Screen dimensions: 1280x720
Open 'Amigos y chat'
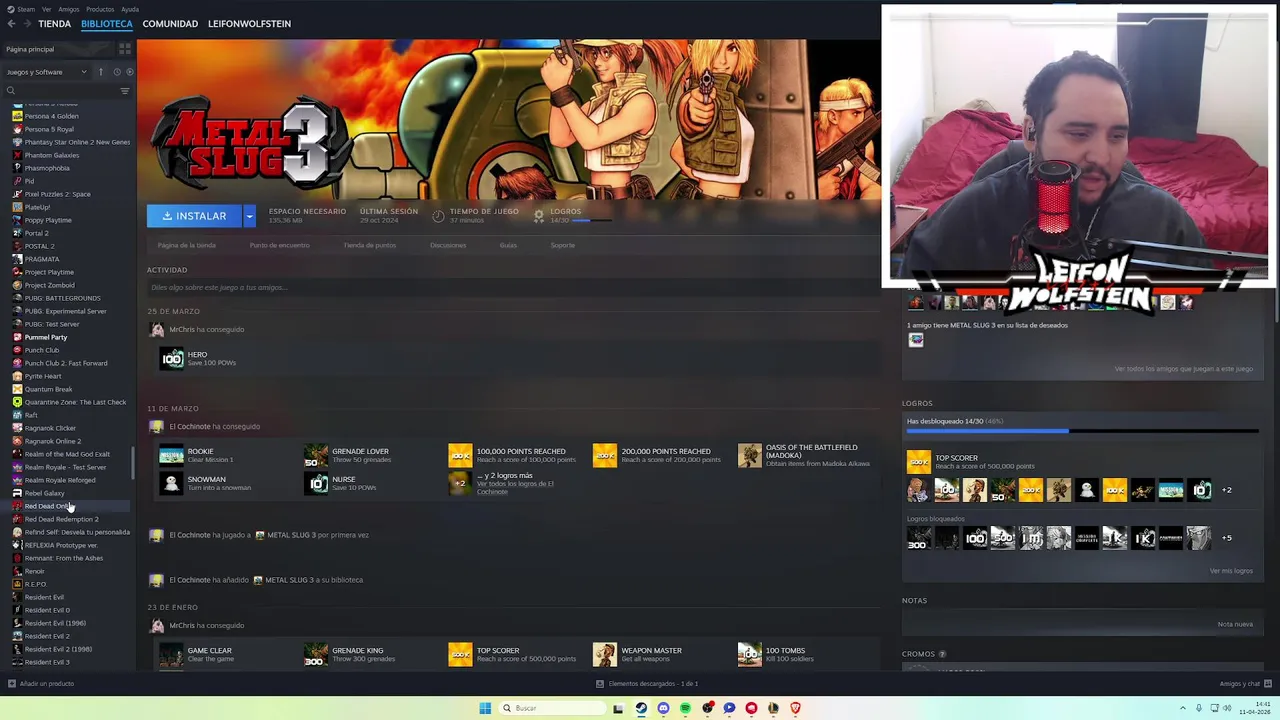[1244, 684]
